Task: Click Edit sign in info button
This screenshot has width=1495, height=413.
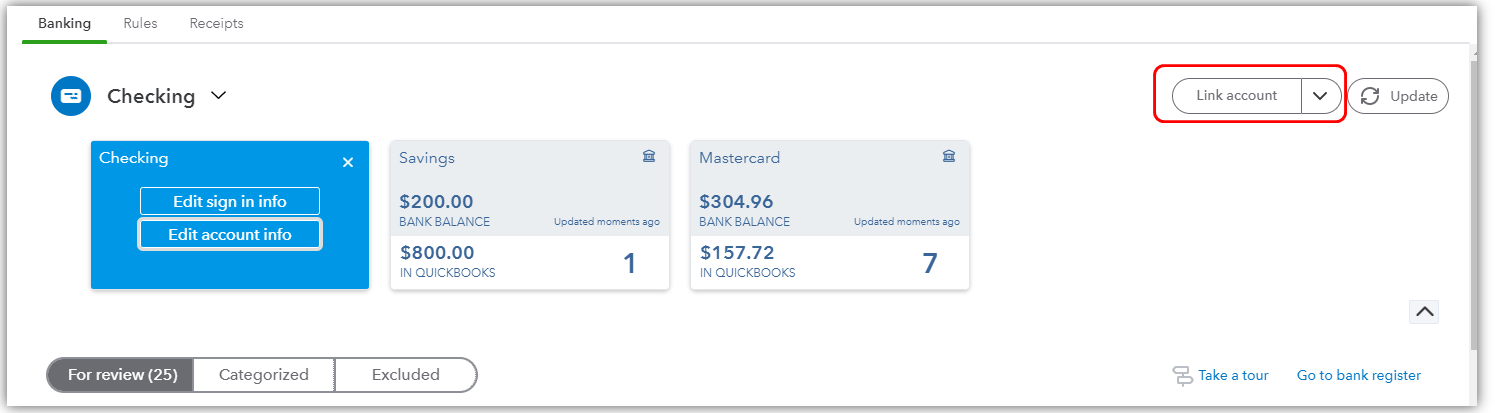Action: coord(230,201)
